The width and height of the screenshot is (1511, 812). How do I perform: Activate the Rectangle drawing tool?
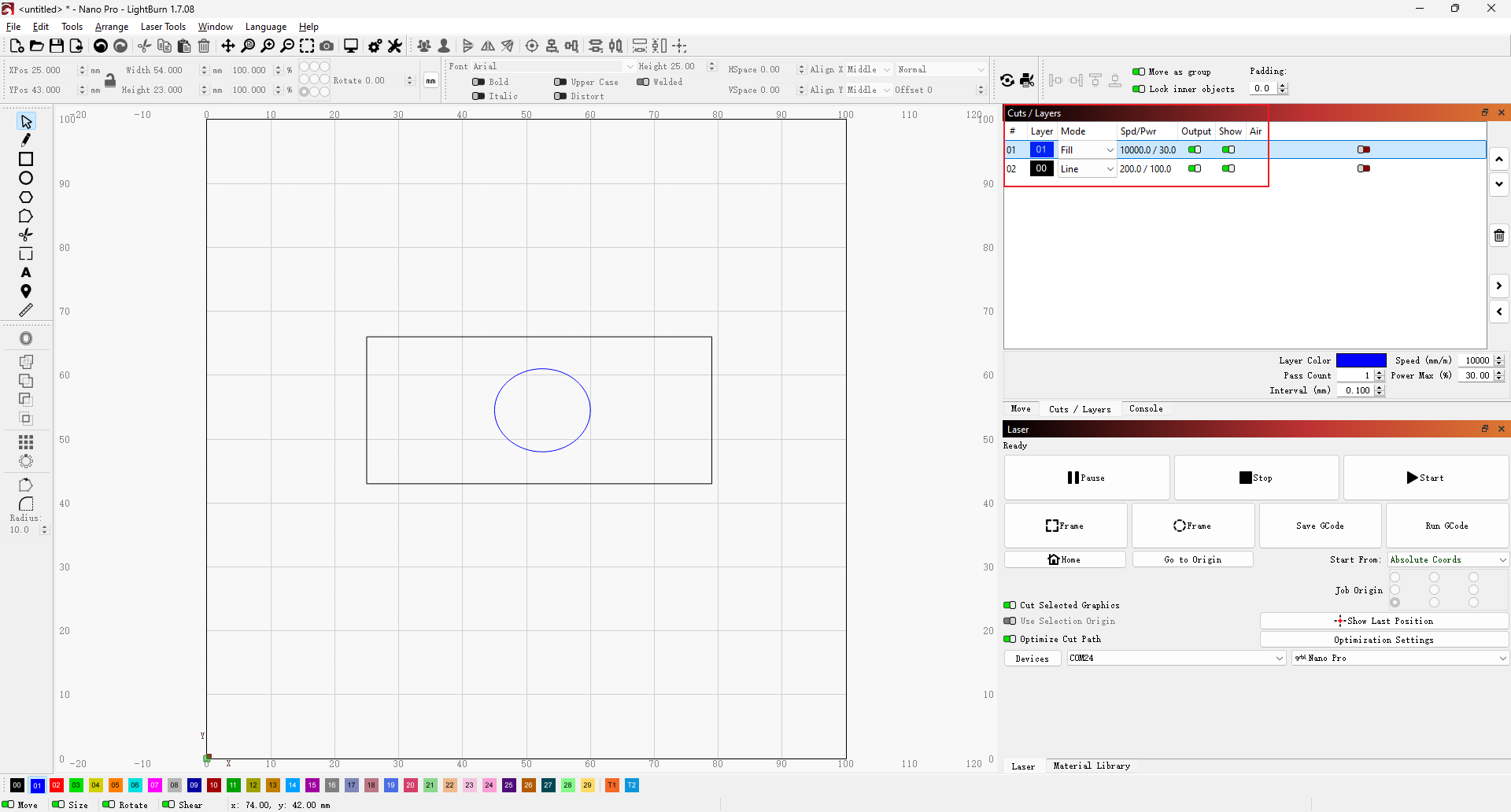coord(25,160)
